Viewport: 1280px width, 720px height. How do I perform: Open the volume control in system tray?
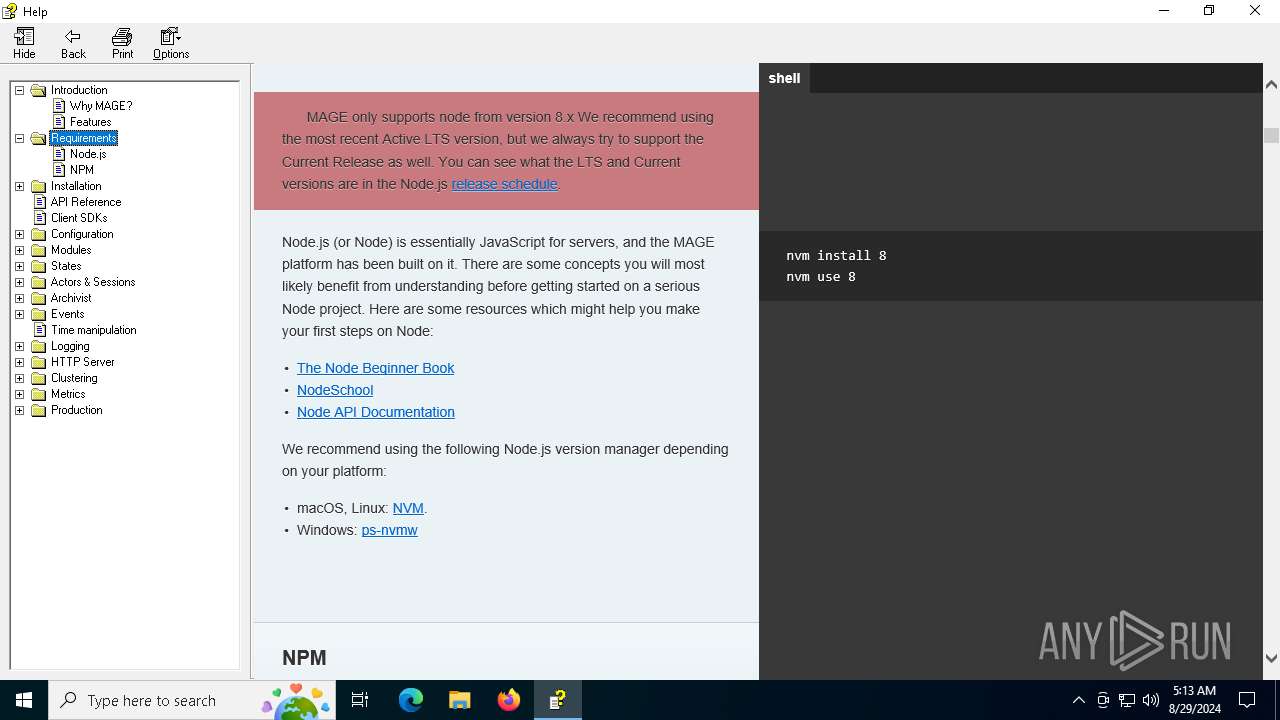1151,700
